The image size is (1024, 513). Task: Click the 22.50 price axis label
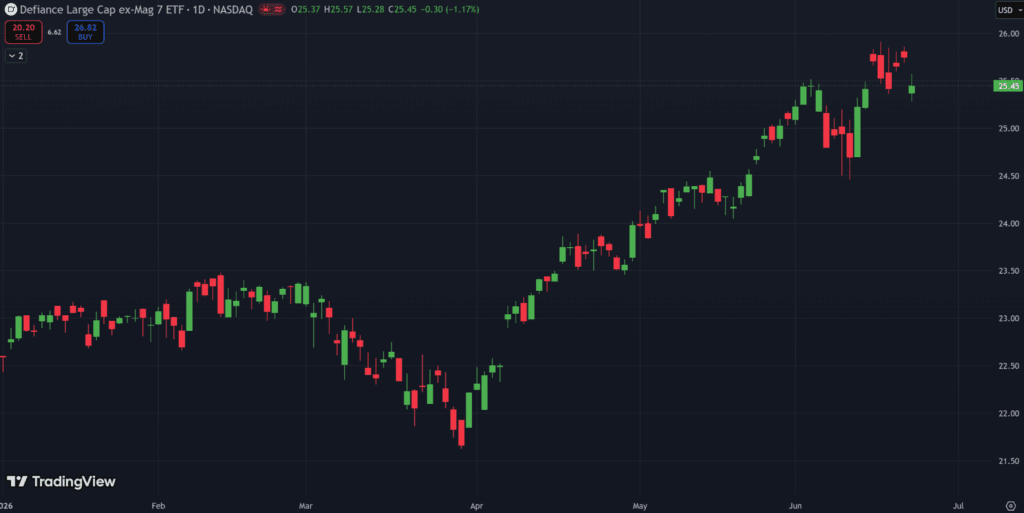coord(1008,366)
